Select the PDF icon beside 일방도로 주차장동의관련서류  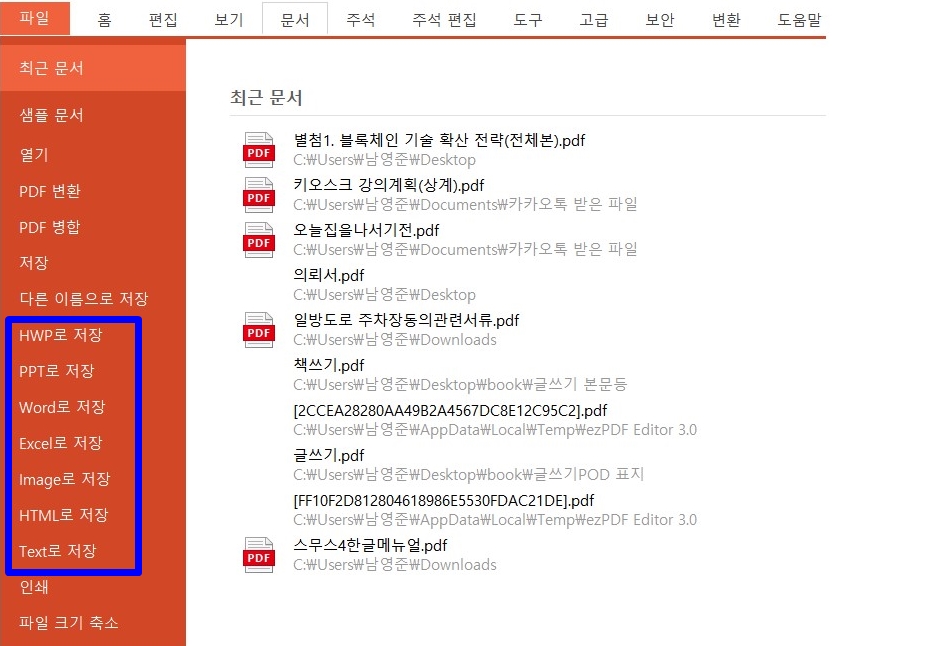(258, 330)
